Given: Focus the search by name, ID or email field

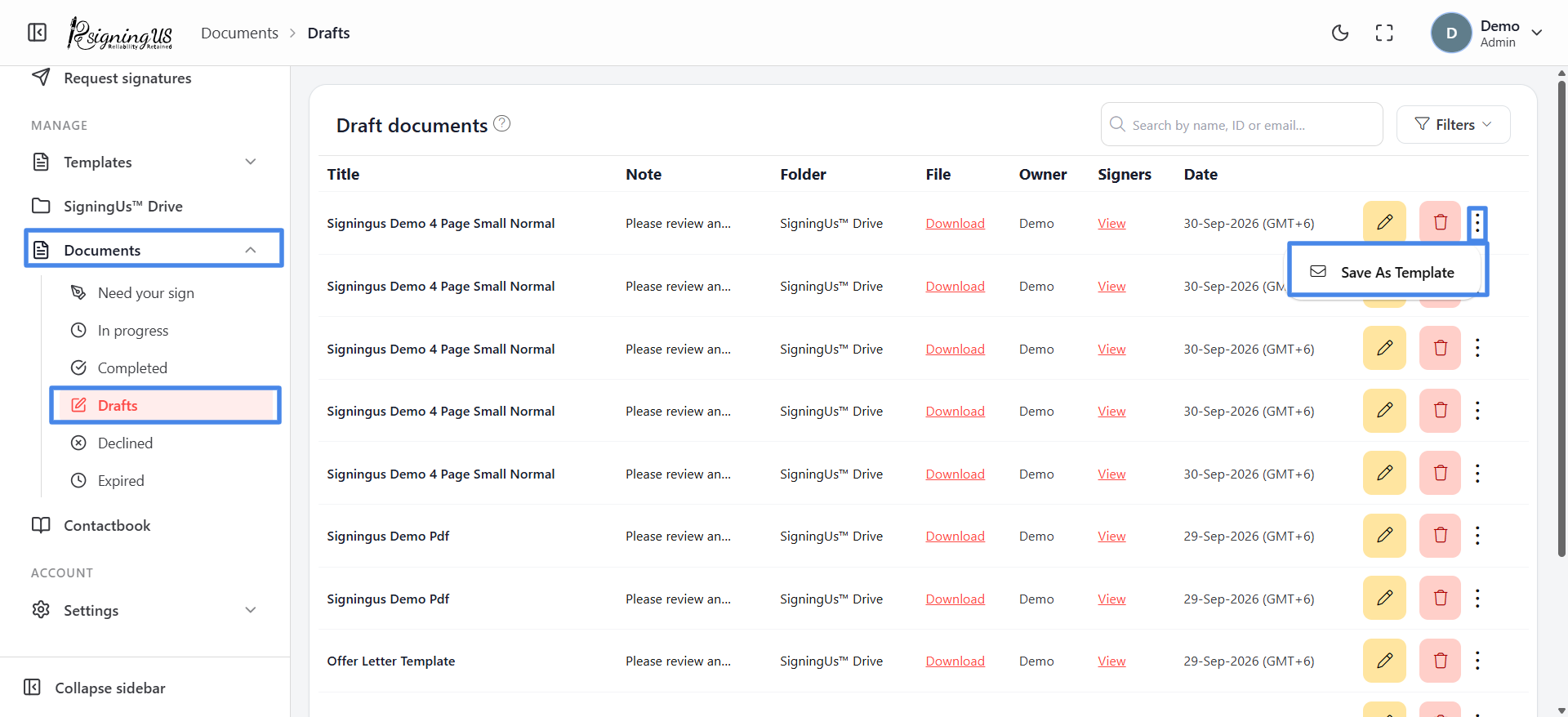Looking at the screenshot, I should coord(1241,124).
